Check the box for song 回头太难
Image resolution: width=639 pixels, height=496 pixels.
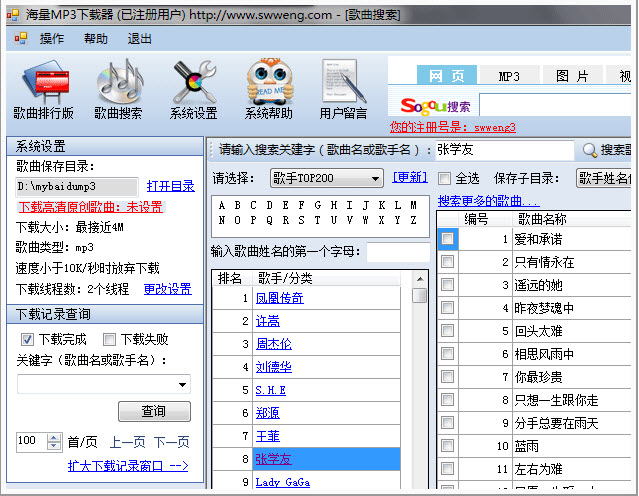tap(447, 331)
